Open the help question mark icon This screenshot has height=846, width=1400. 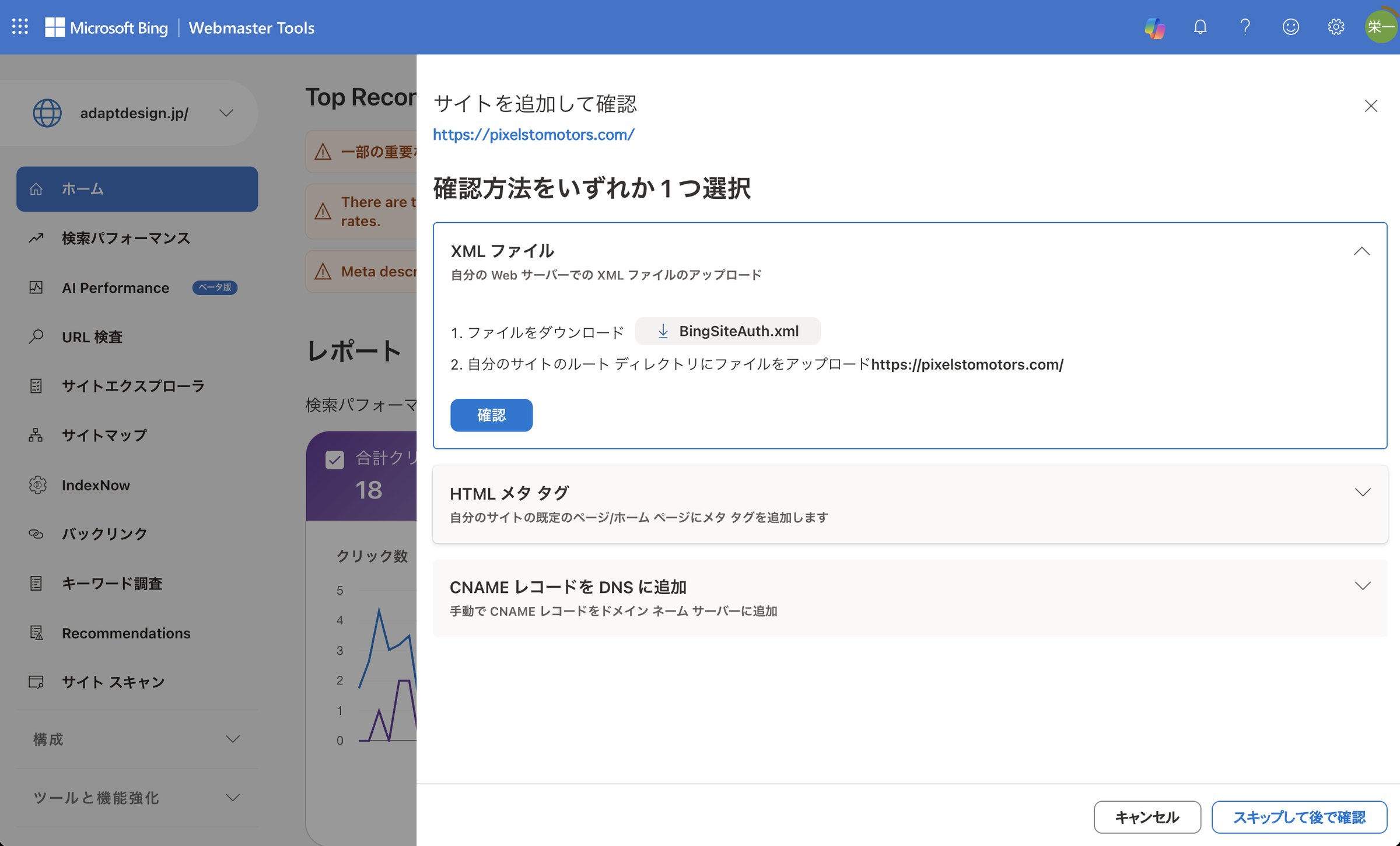tap(1245, 27)
